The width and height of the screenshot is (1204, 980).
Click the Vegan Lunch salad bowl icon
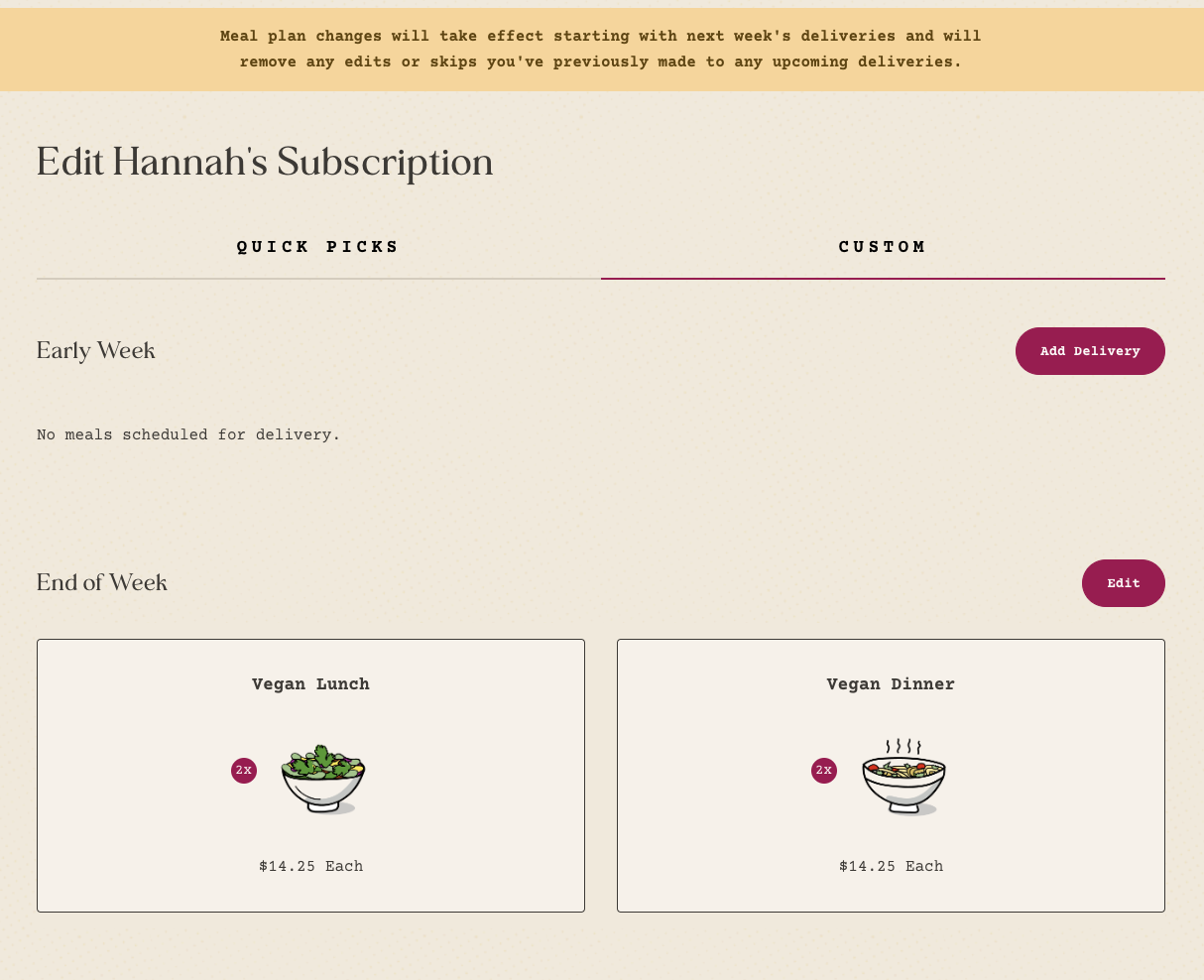[x=323, y=779]
